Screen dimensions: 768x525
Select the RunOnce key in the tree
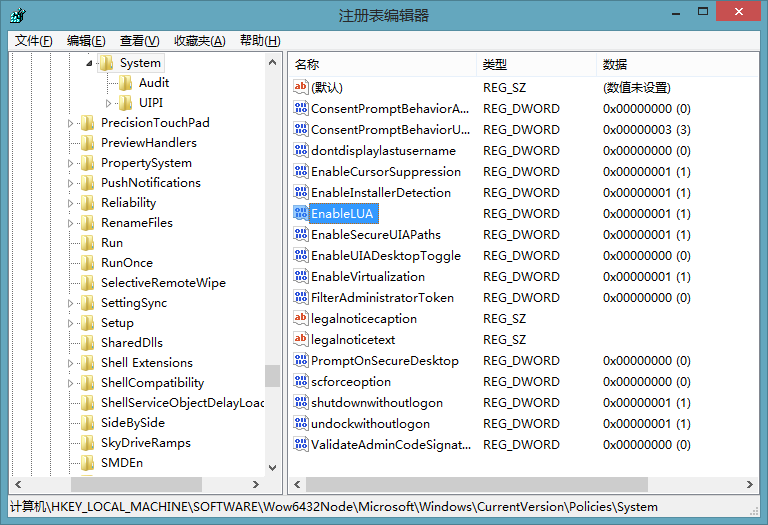click(127, 263)
